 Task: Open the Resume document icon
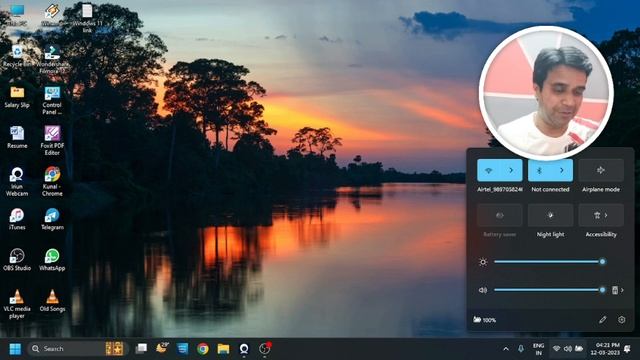17,138
